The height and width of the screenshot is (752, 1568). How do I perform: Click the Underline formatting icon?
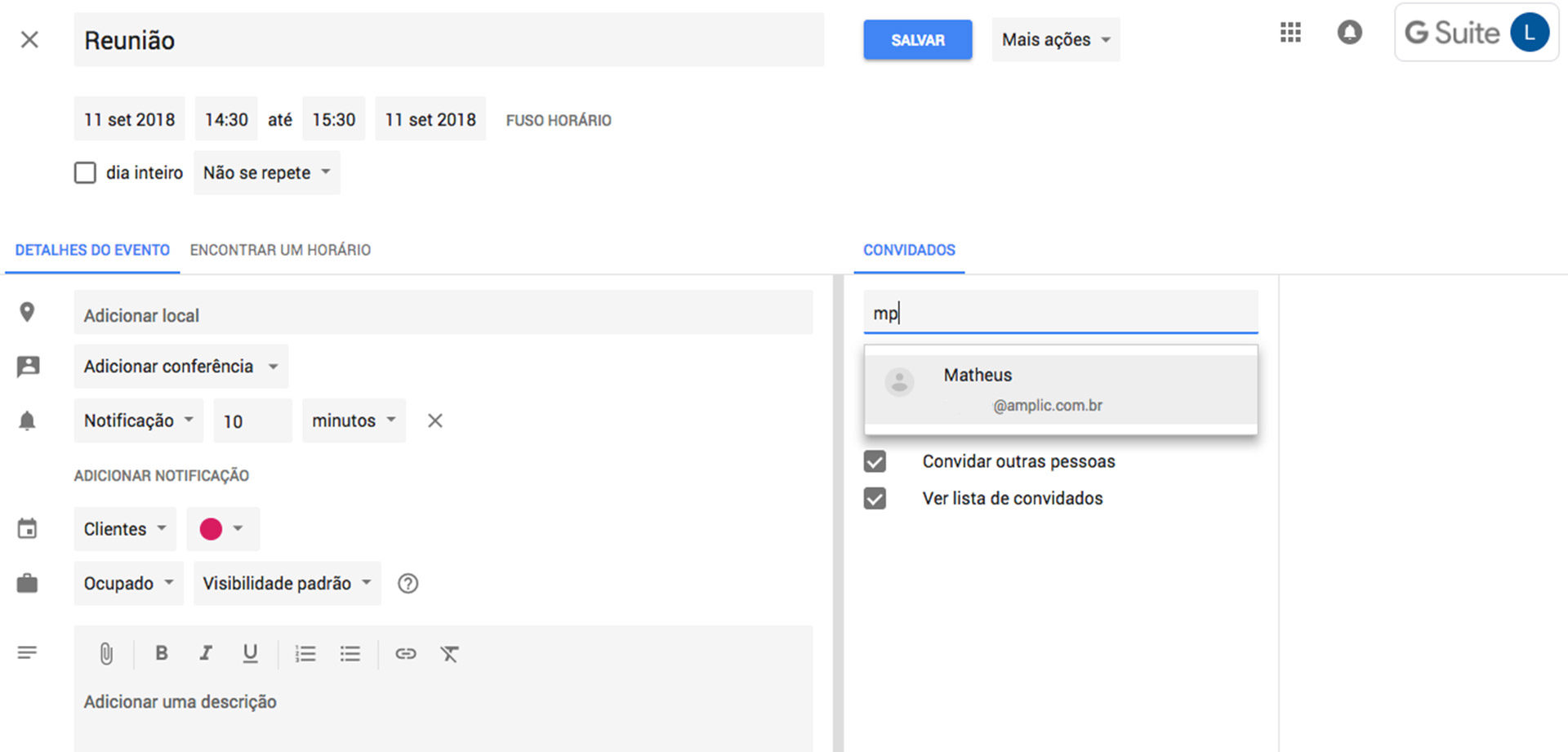(x=250, y=653)
